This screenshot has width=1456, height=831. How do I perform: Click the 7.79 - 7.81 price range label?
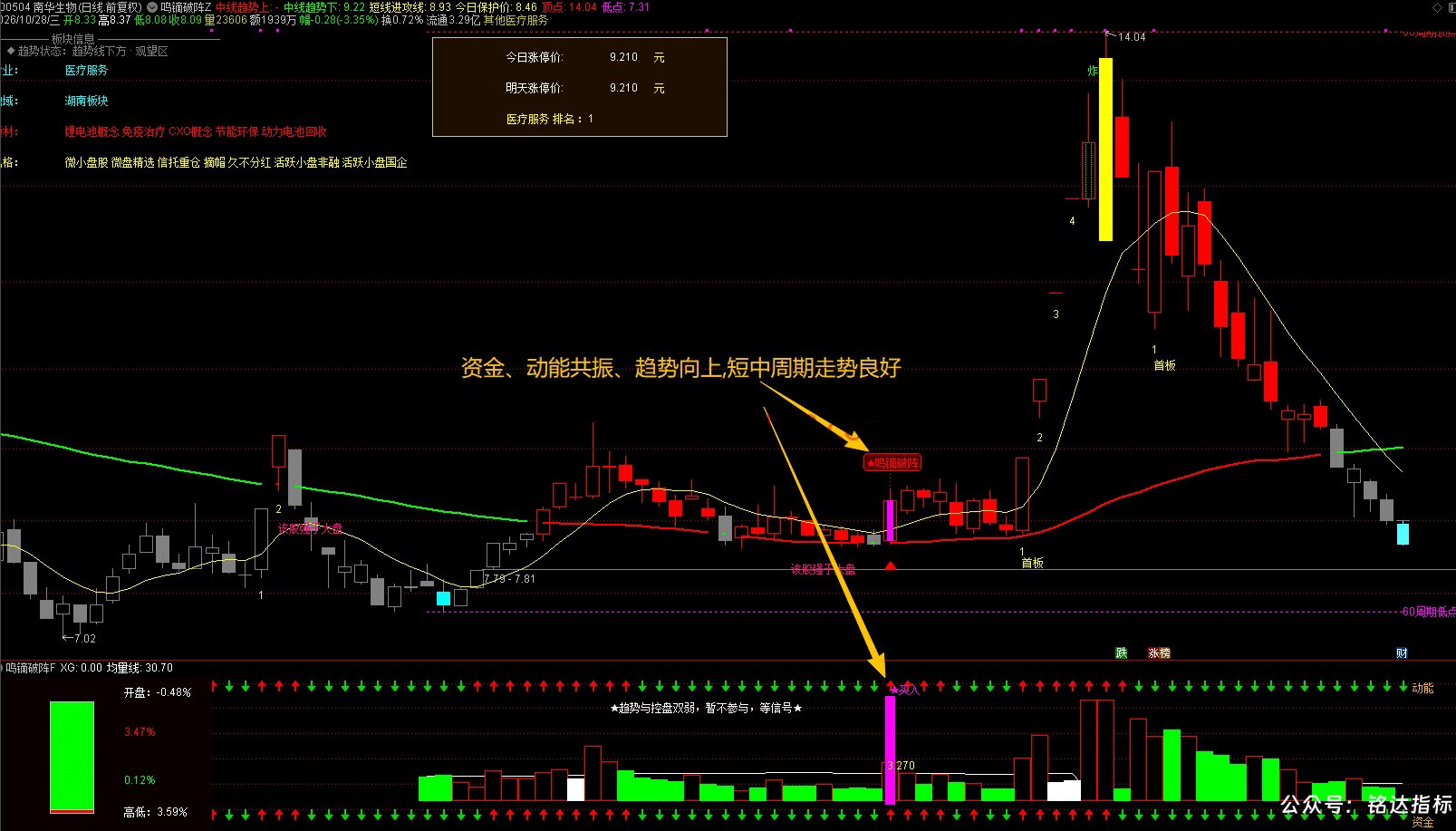[x=509, y=578]
